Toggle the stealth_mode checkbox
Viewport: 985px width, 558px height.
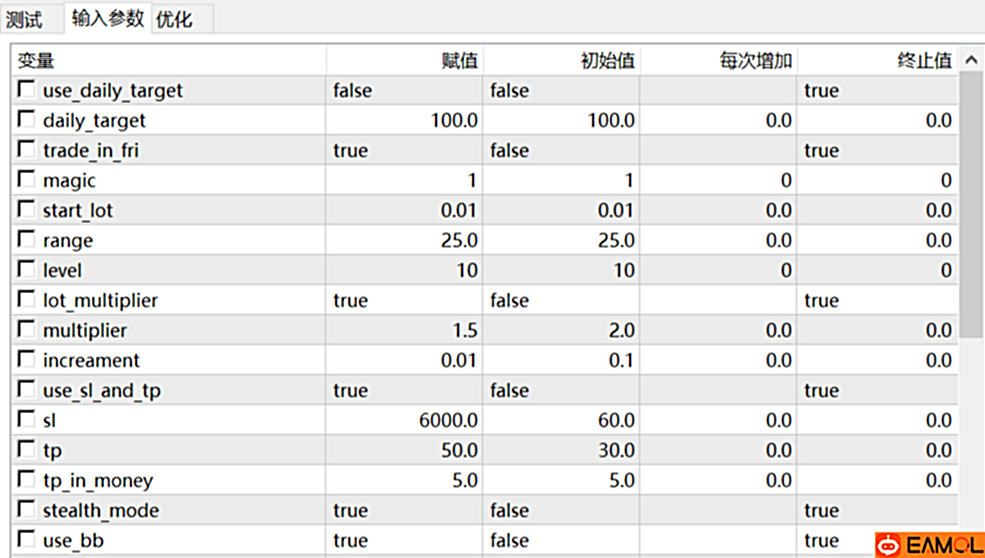(26, 509)
